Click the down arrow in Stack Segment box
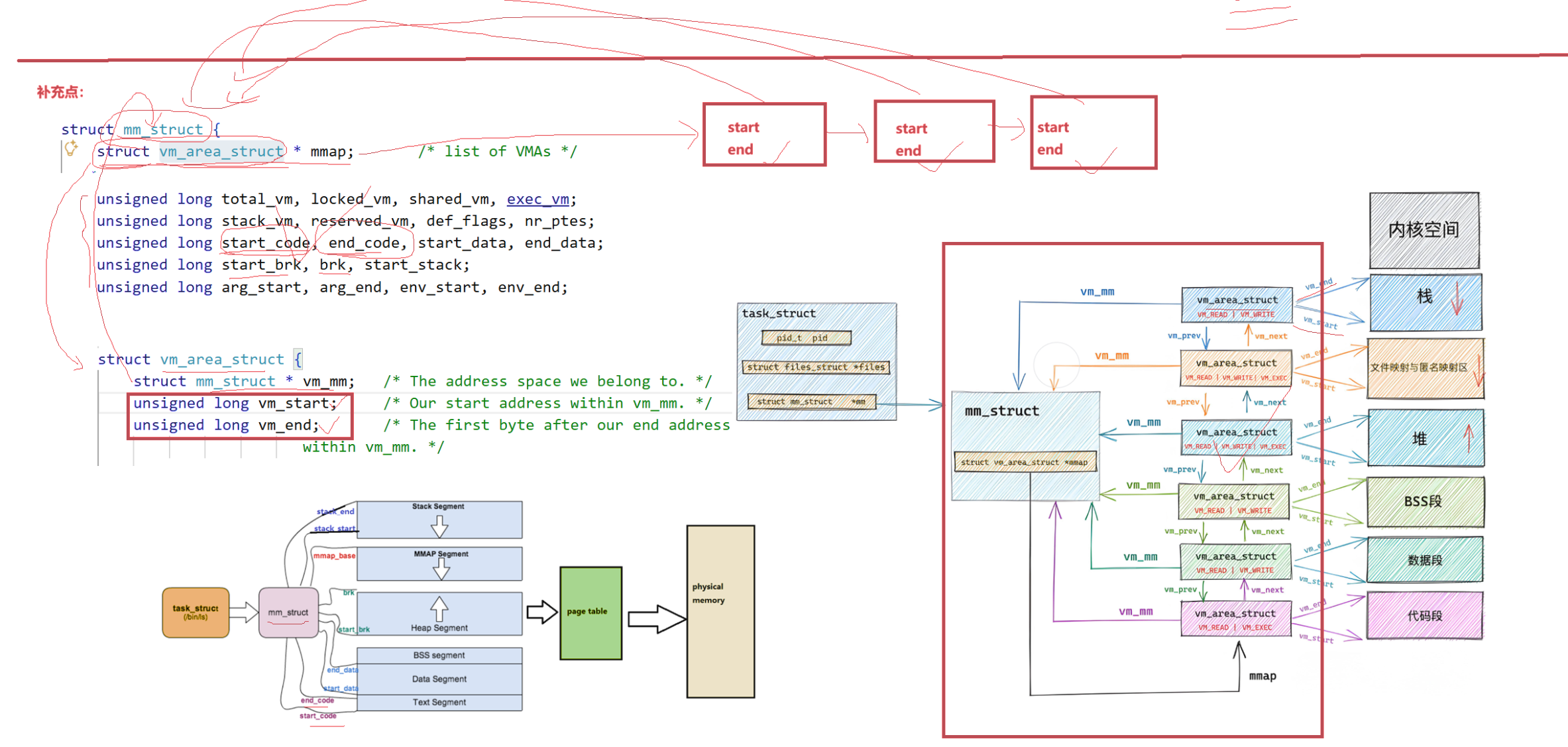 [x=439, y=526]
